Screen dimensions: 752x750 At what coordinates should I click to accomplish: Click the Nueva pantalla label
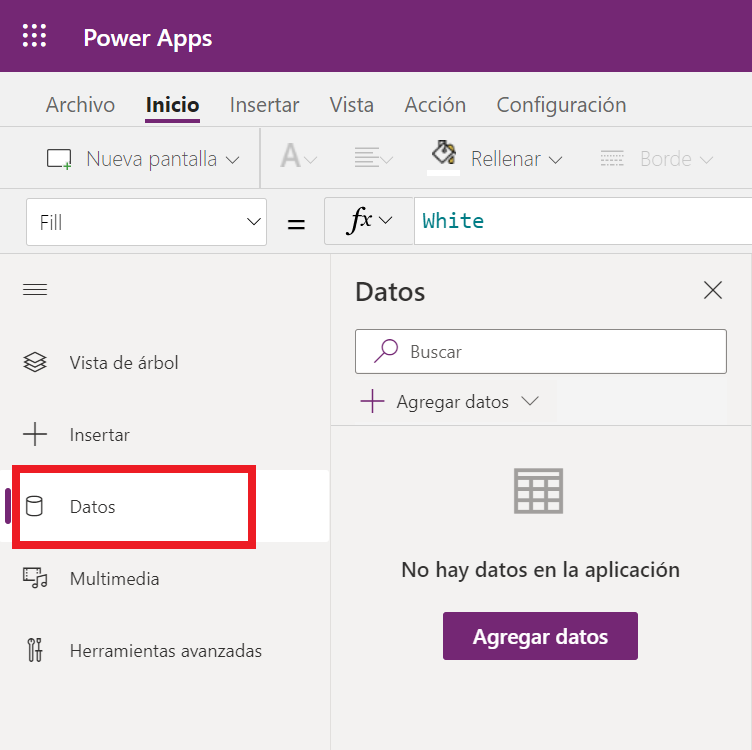point(152,159)
